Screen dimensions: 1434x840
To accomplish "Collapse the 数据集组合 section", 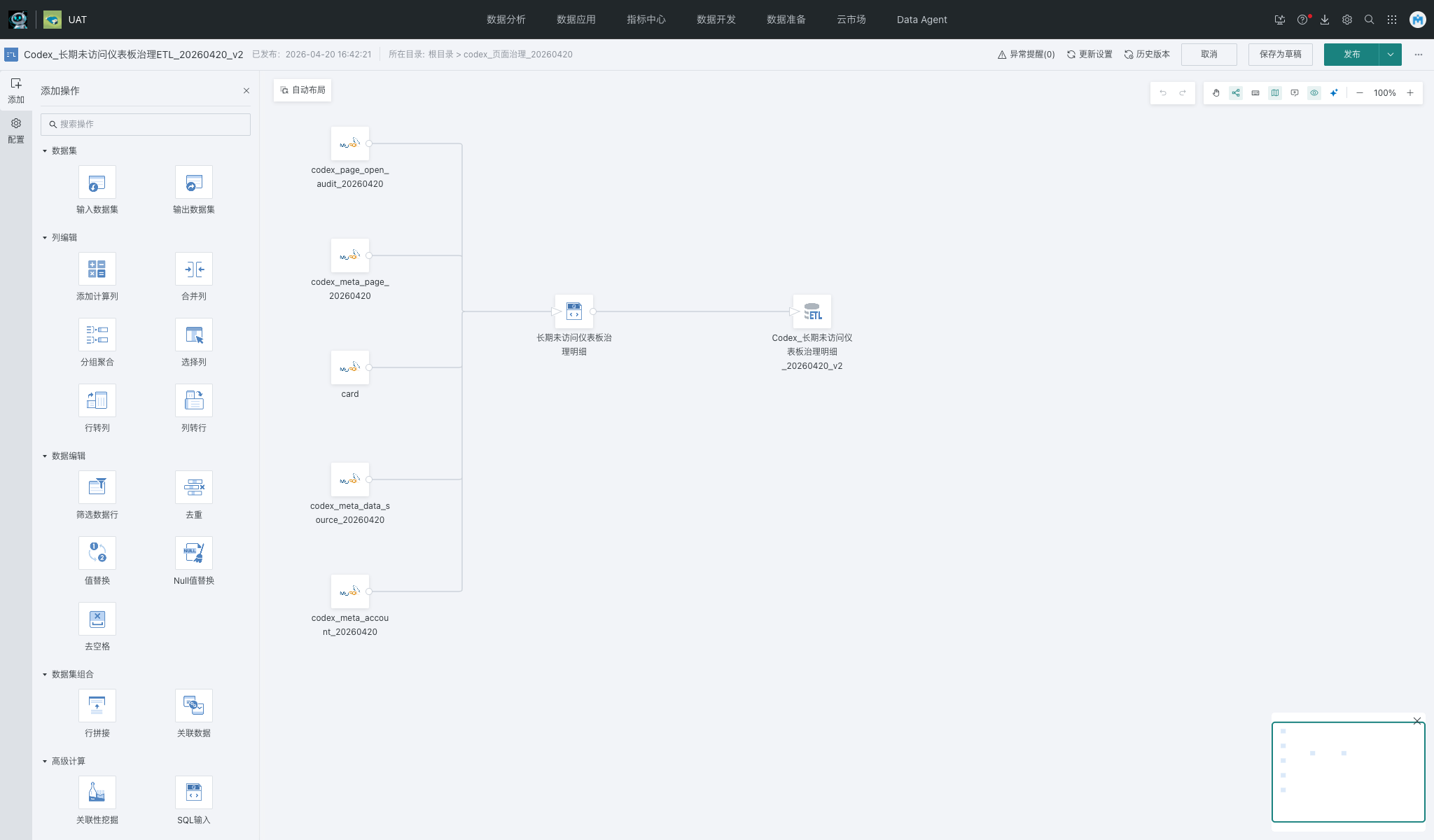I will [x=45, y=675].
